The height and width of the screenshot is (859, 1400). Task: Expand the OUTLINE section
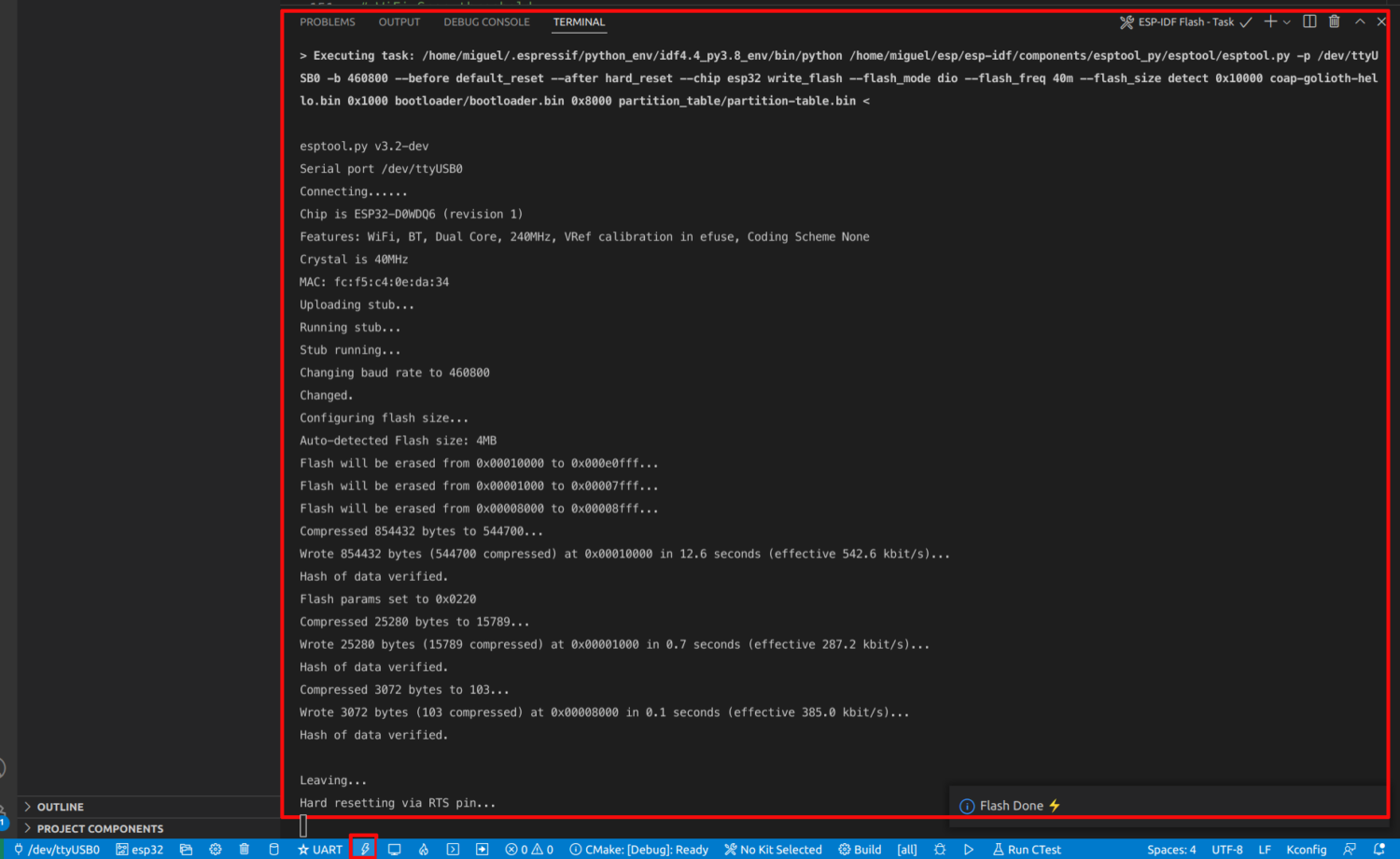(x=58, y=806)
